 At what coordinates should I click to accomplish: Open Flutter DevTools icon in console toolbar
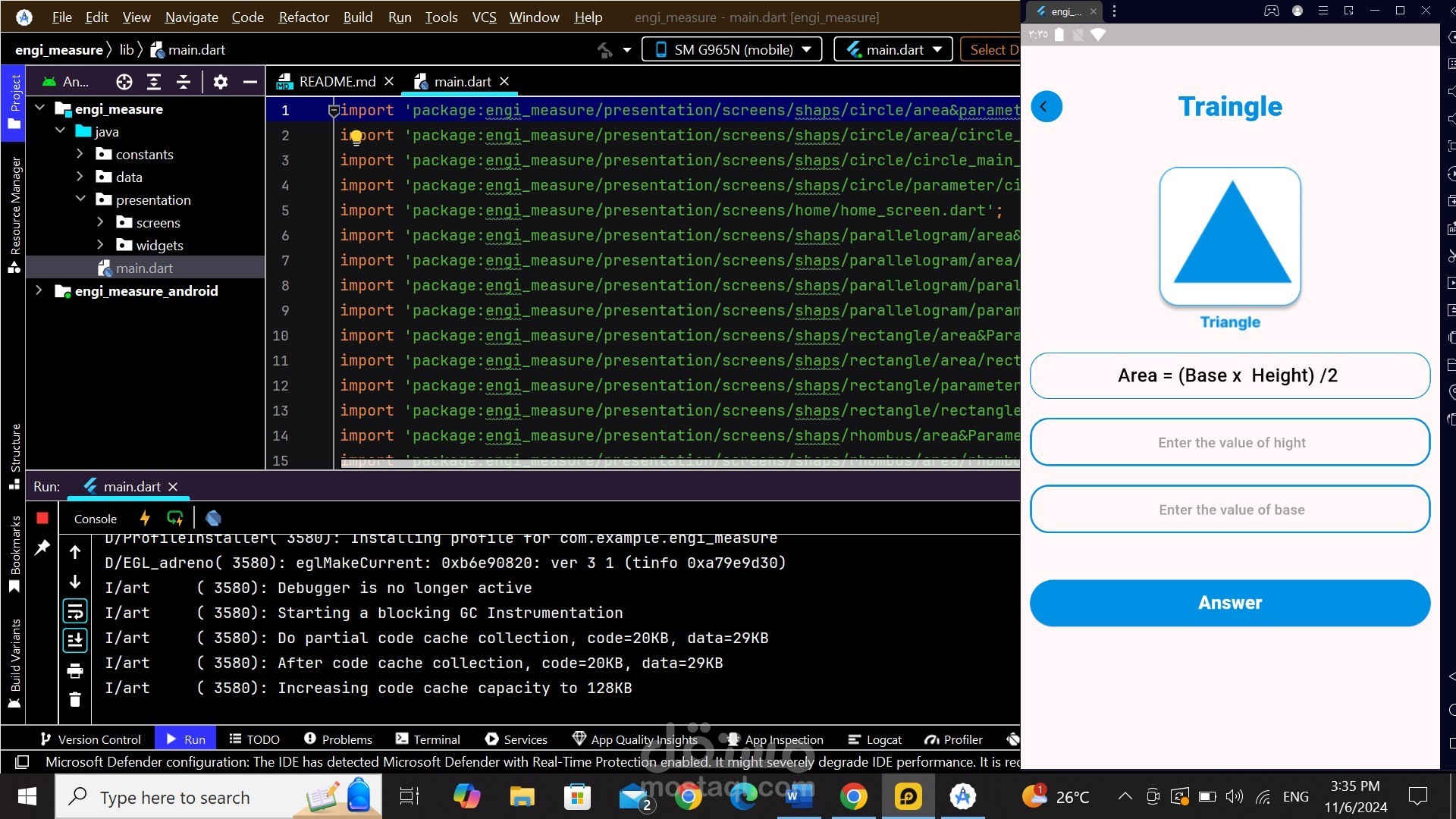pyautogui.click(x=213, y=518)
